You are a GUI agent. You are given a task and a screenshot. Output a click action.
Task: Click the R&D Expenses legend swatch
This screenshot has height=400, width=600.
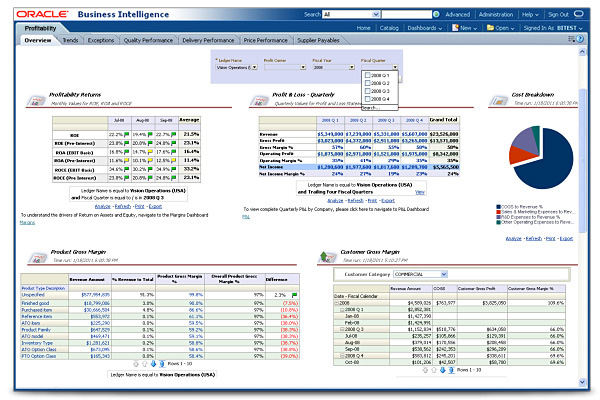click(499, 217)
